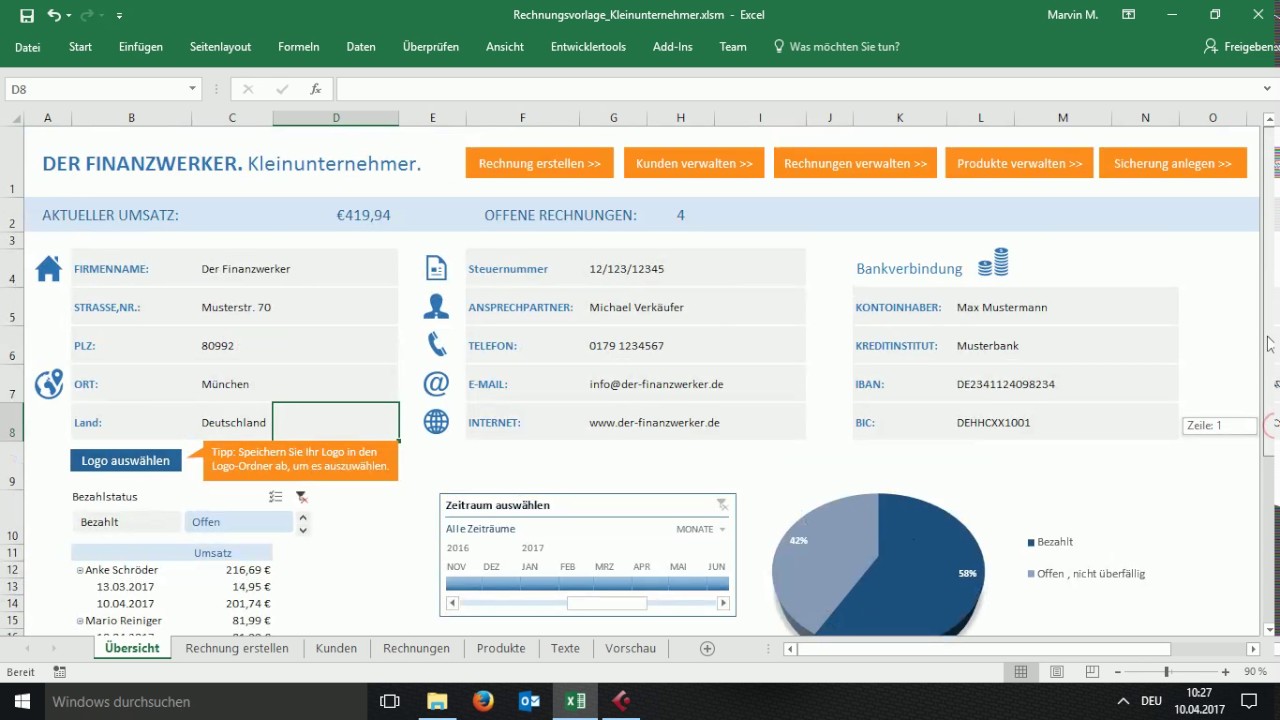This screenshot has width=1280, height=720.
Task: Click the @ icon beside E-Mail
Action: [x=436, y=384]
